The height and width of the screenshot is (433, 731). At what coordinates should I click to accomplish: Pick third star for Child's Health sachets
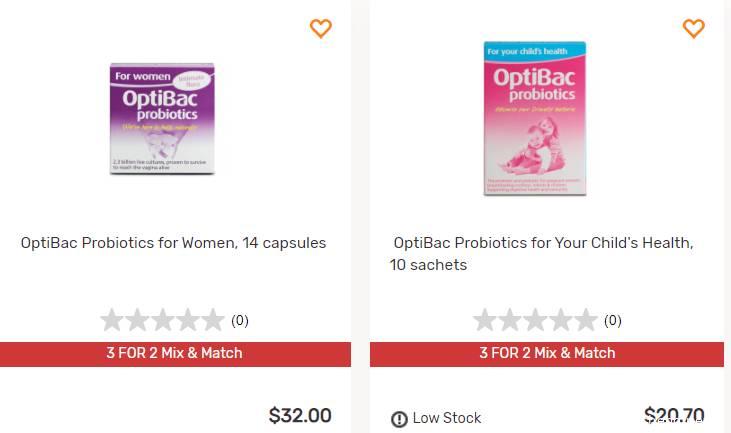[535, 321]
